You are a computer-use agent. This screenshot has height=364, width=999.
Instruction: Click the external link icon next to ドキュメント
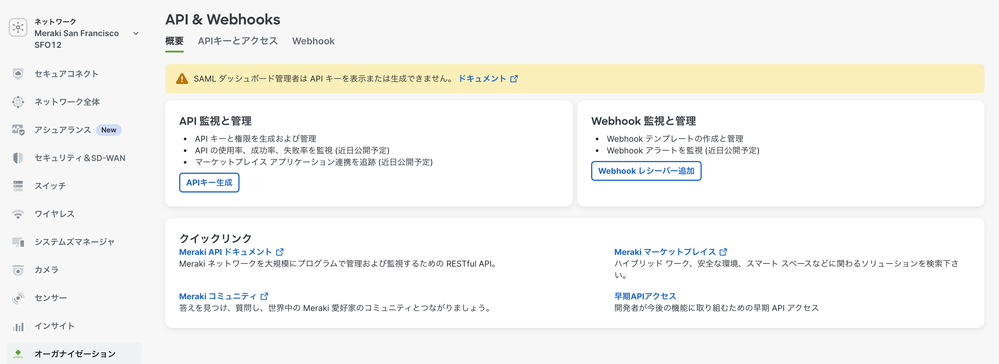click(x=514, y=79)
